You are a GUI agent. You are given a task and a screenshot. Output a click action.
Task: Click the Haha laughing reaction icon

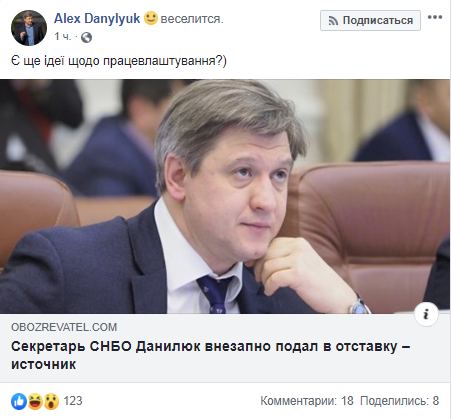pos(35,401)
